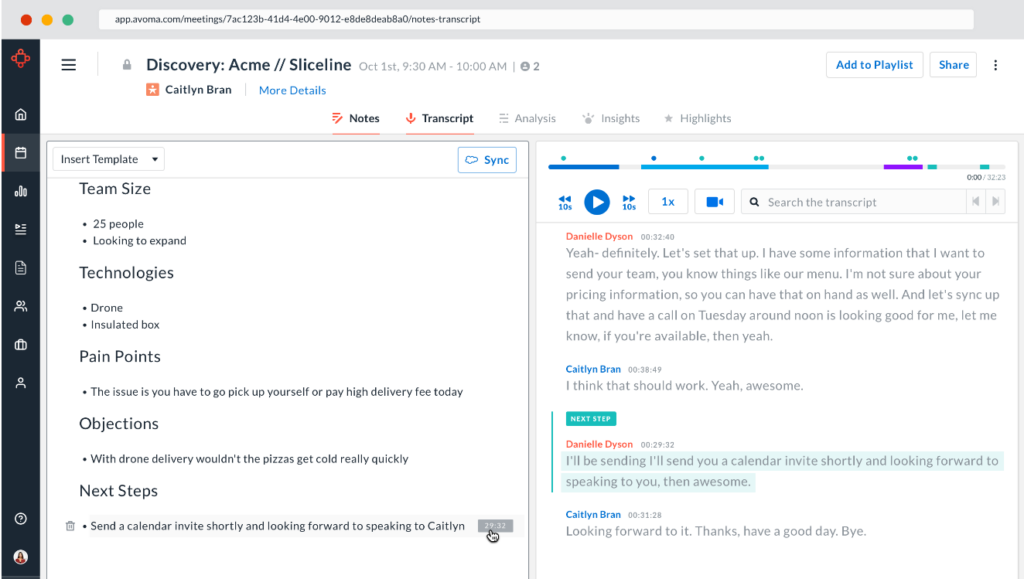Viewport: 1024px width, 579px height.
Task: Open the briefcase sidebar icon
Action: click(x=21, y=345)
